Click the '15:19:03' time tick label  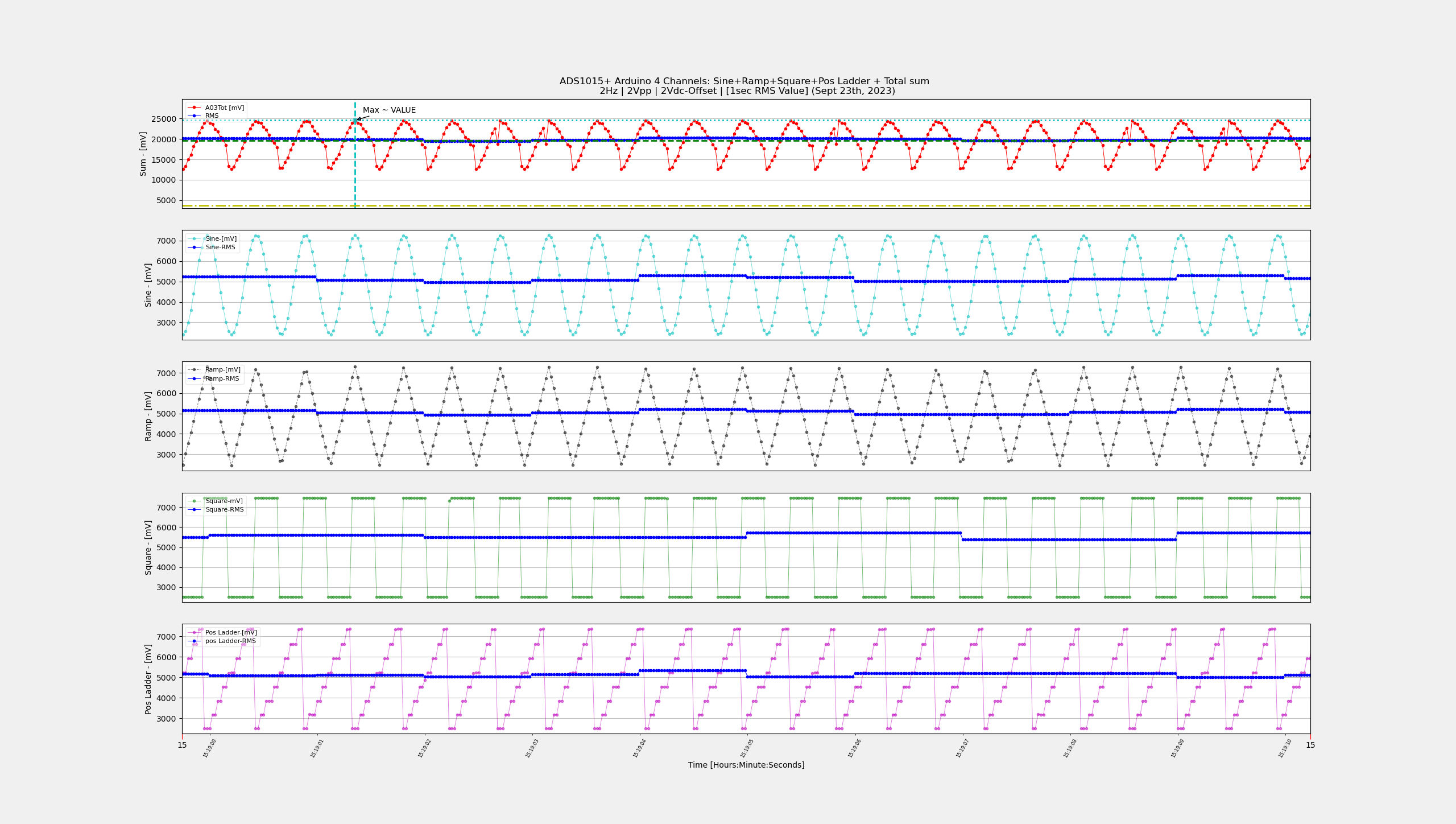(x=532, y=748)
